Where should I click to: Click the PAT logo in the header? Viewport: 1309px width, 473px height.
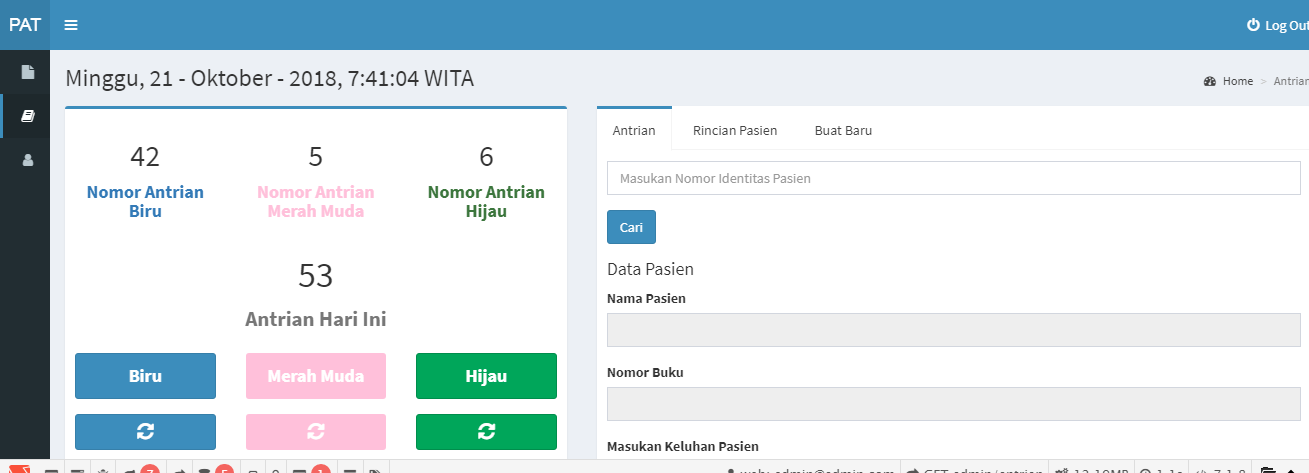pyautogui.click(x=25, y=25)
